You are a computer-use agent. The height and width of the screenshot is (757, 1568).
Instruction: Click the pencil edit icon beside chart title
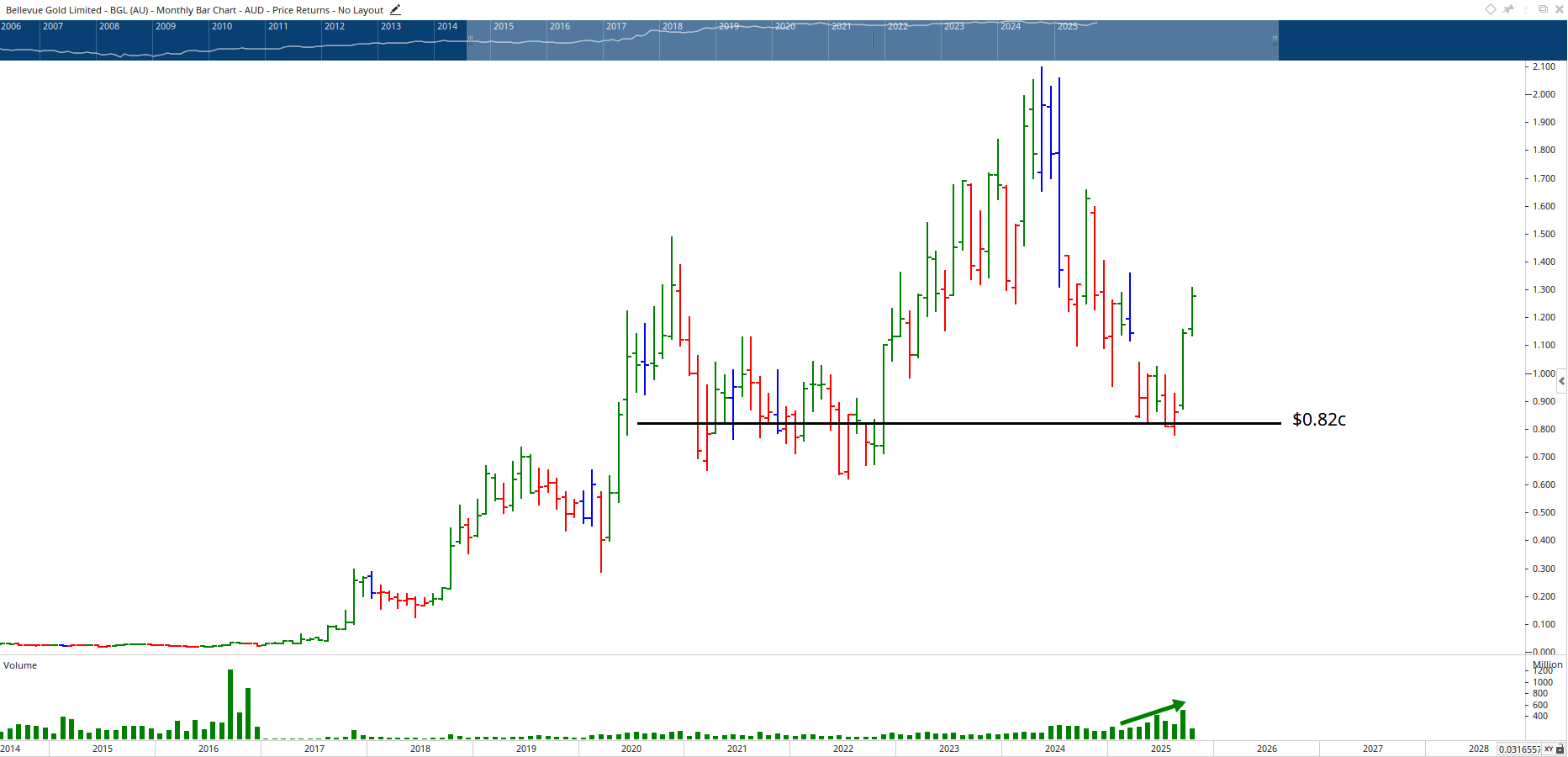(x=395, y=10)
